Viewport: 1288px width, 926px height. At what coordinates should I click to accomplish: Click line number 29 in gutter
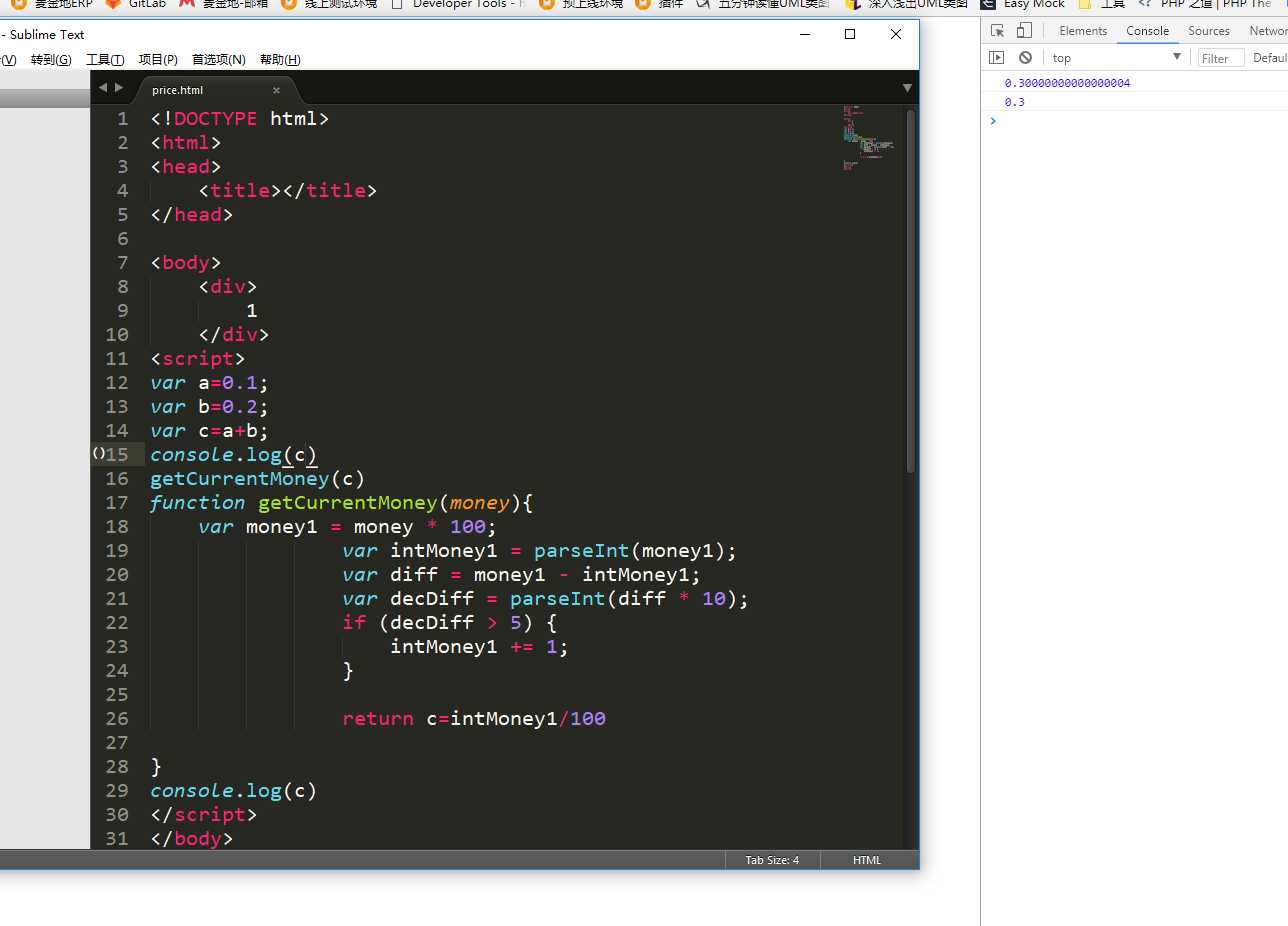tap(117, 791)
